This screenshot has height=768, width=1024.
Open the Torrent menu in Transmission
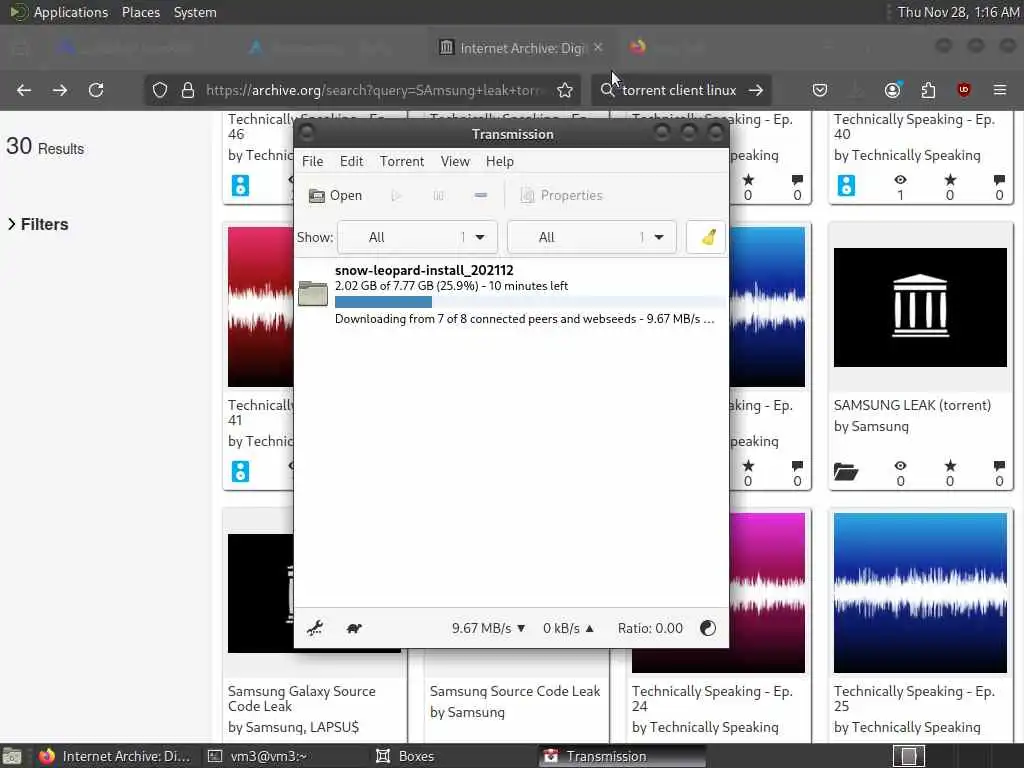(402, 161)
